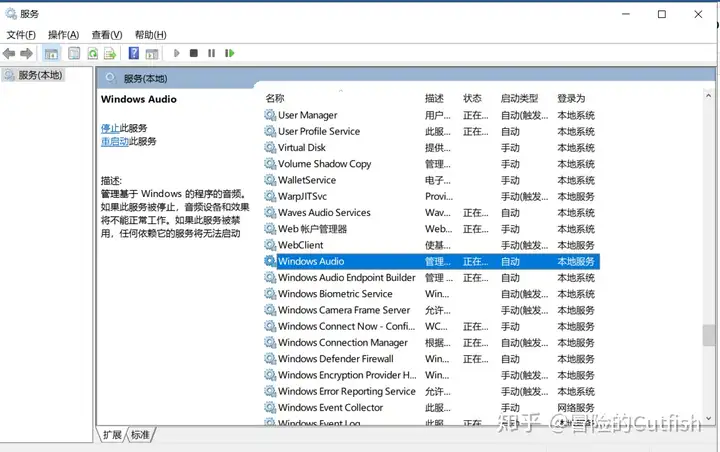Screen dimensions: 720x452
Task: Select the User Profile Service row
Action: click(x=430, y=131)
